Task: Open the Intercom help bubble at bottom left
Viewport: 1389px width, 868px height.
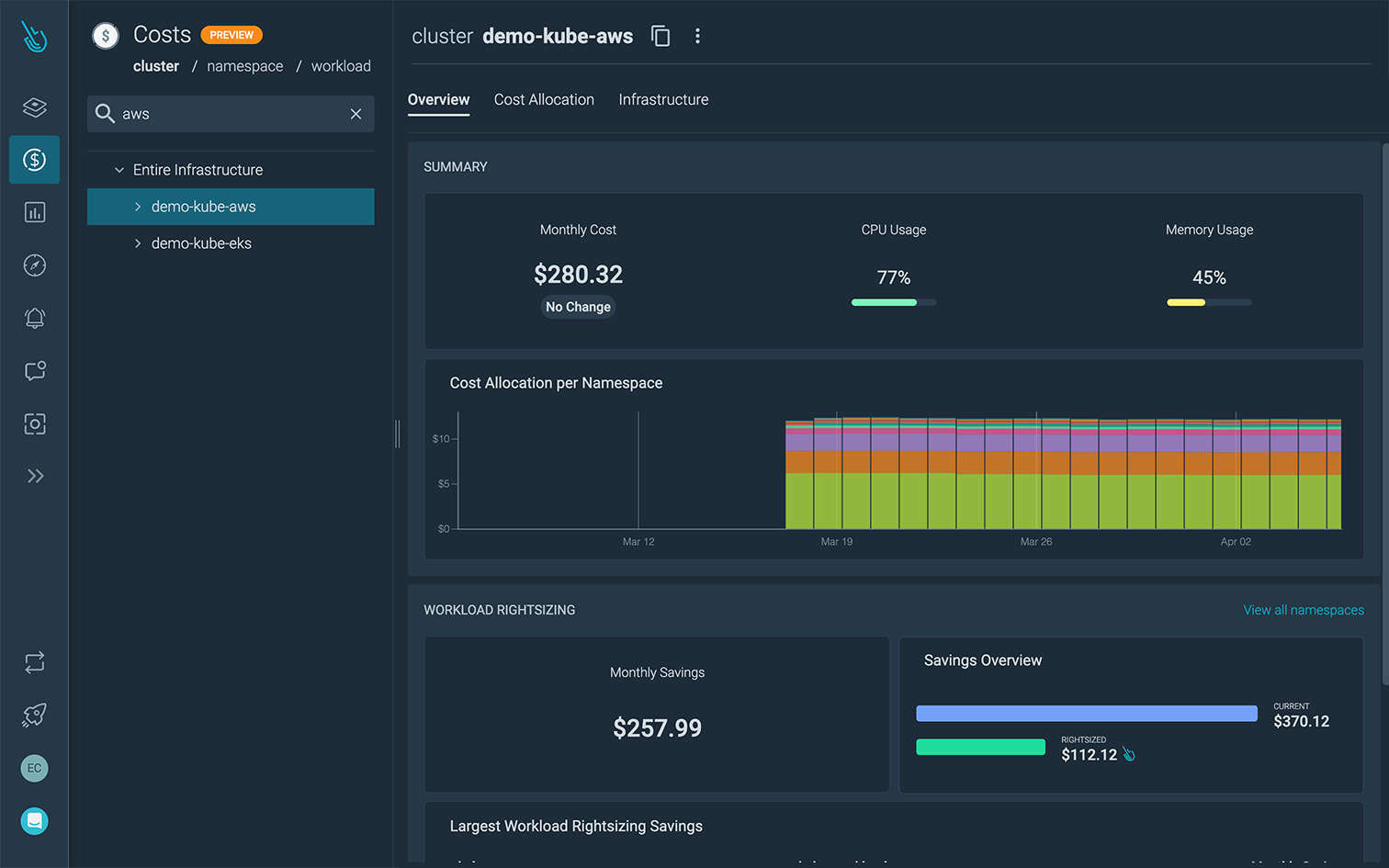Action: point(34,820)
